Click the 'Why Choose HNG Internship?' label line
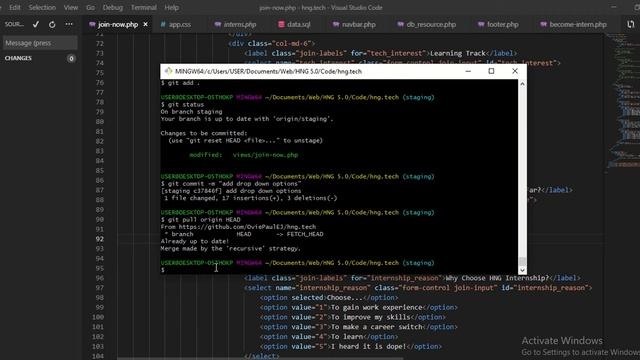 (x=412, y=278)
